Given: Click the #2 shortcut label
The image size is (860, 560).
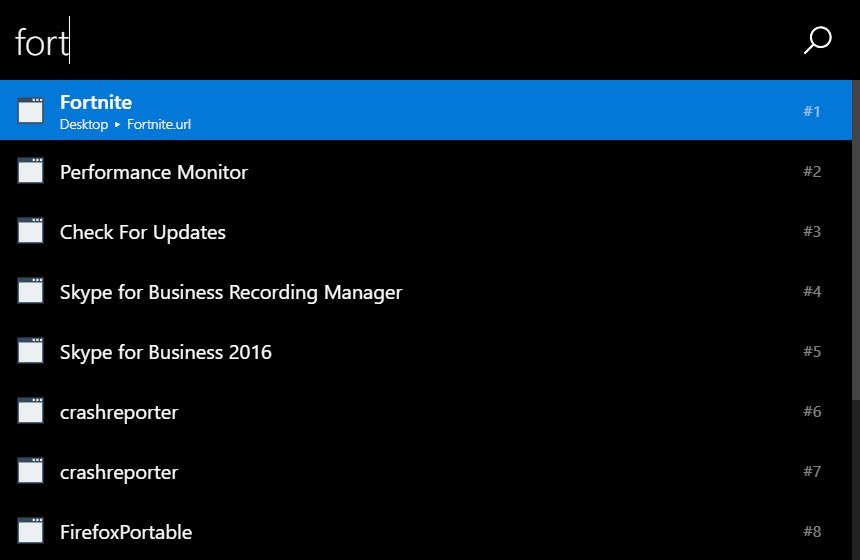Looking at the screenshot, I should (812, 171).
